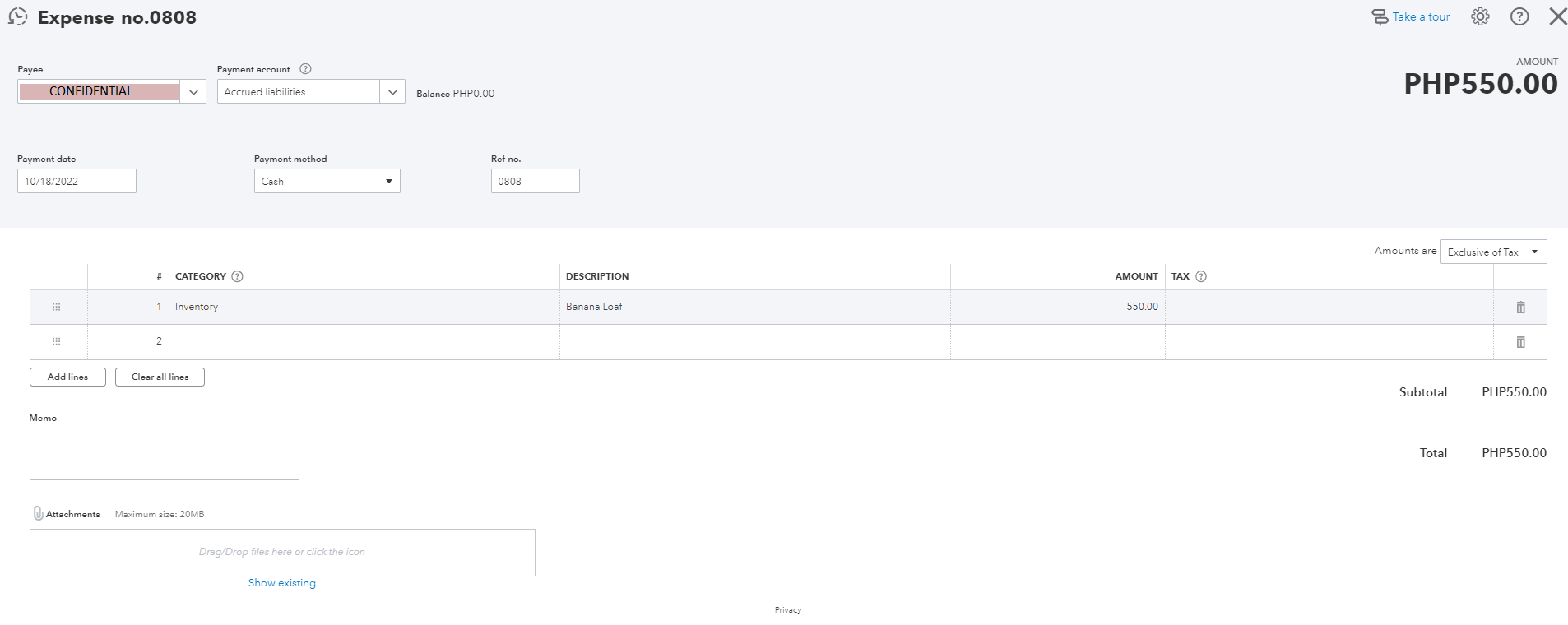
Task: Click the Accrued liabilities account field
Action: point(299,92)
